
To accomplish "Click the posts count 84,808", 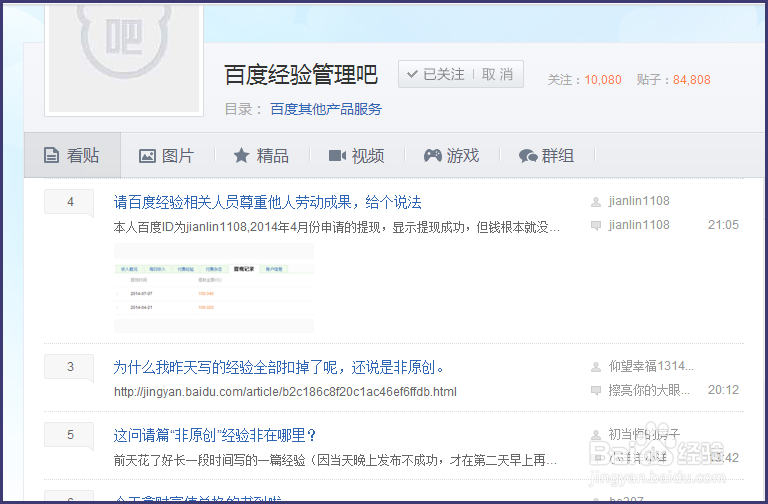I will point(692,79).
